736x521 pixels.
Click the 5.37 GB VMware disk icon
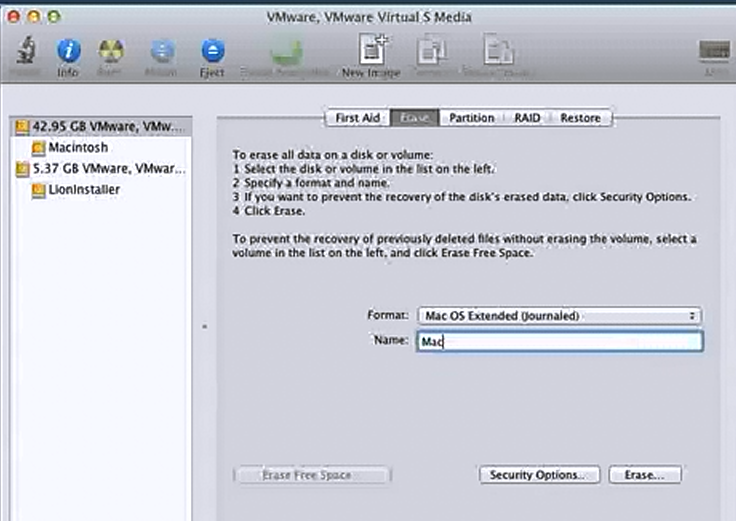coord(22,169)
